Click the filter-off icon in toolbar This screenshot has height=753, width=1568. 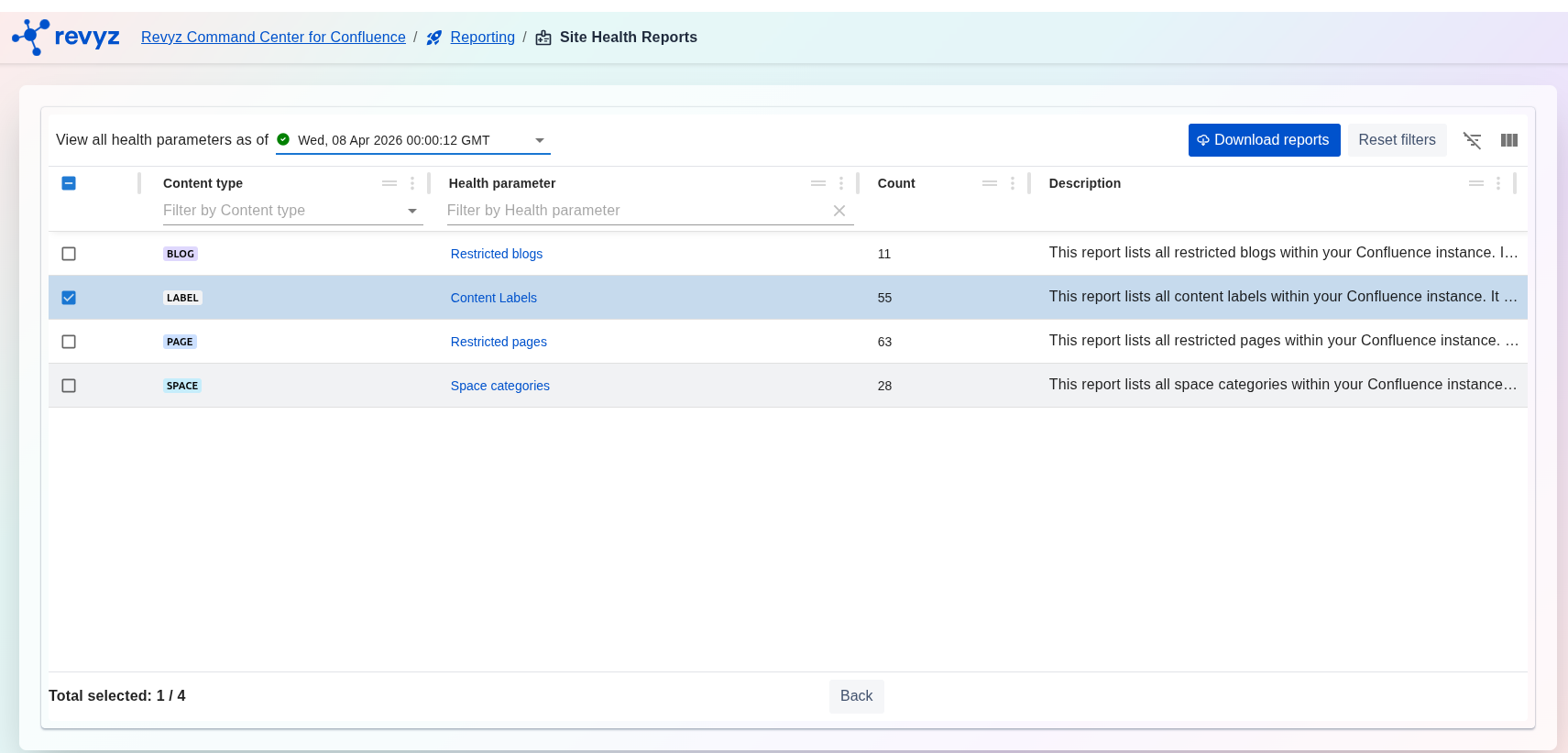(1472, 140)
